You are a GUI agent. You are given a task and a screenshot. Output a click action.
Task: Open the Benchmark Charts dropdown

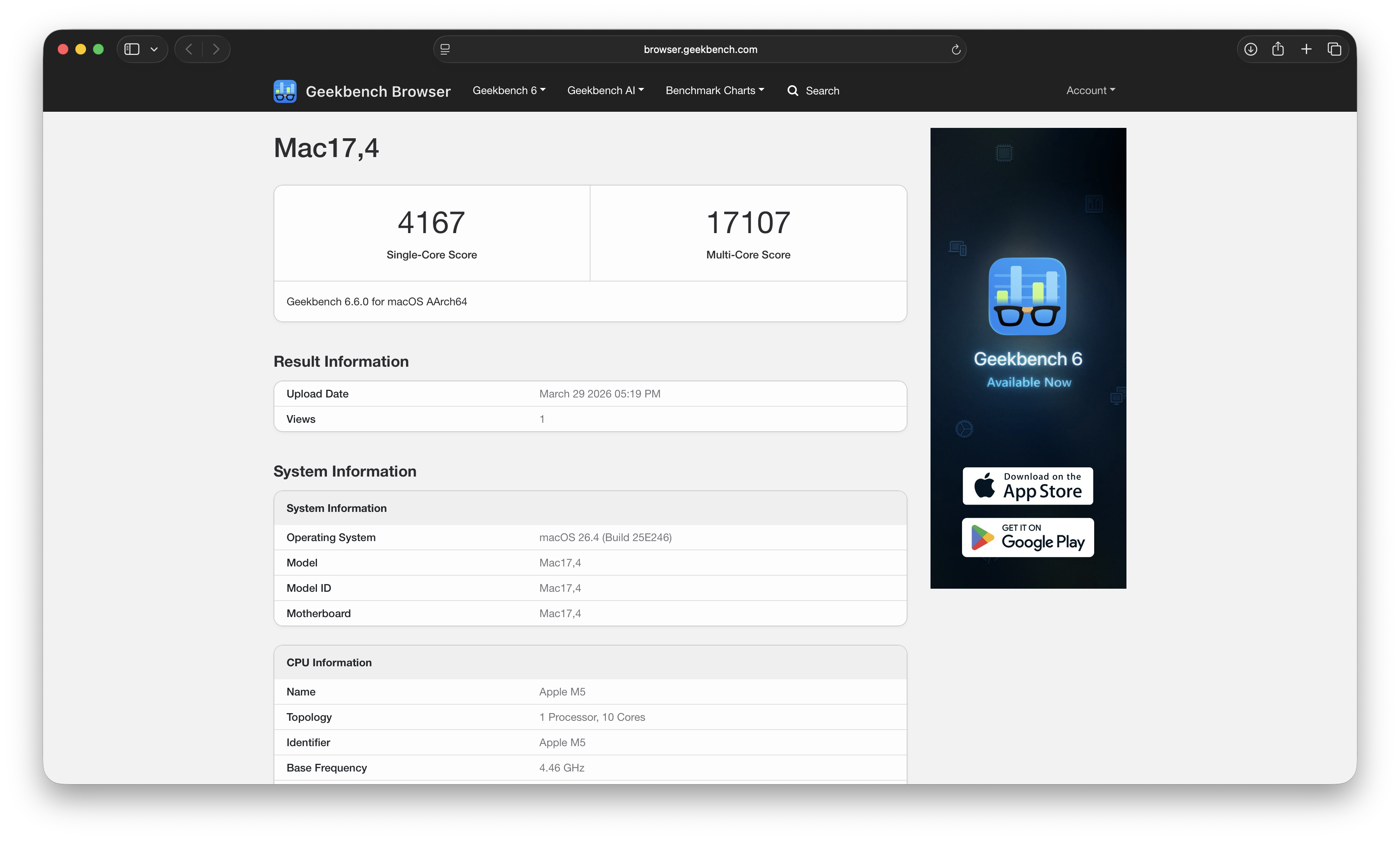point(714,91)
